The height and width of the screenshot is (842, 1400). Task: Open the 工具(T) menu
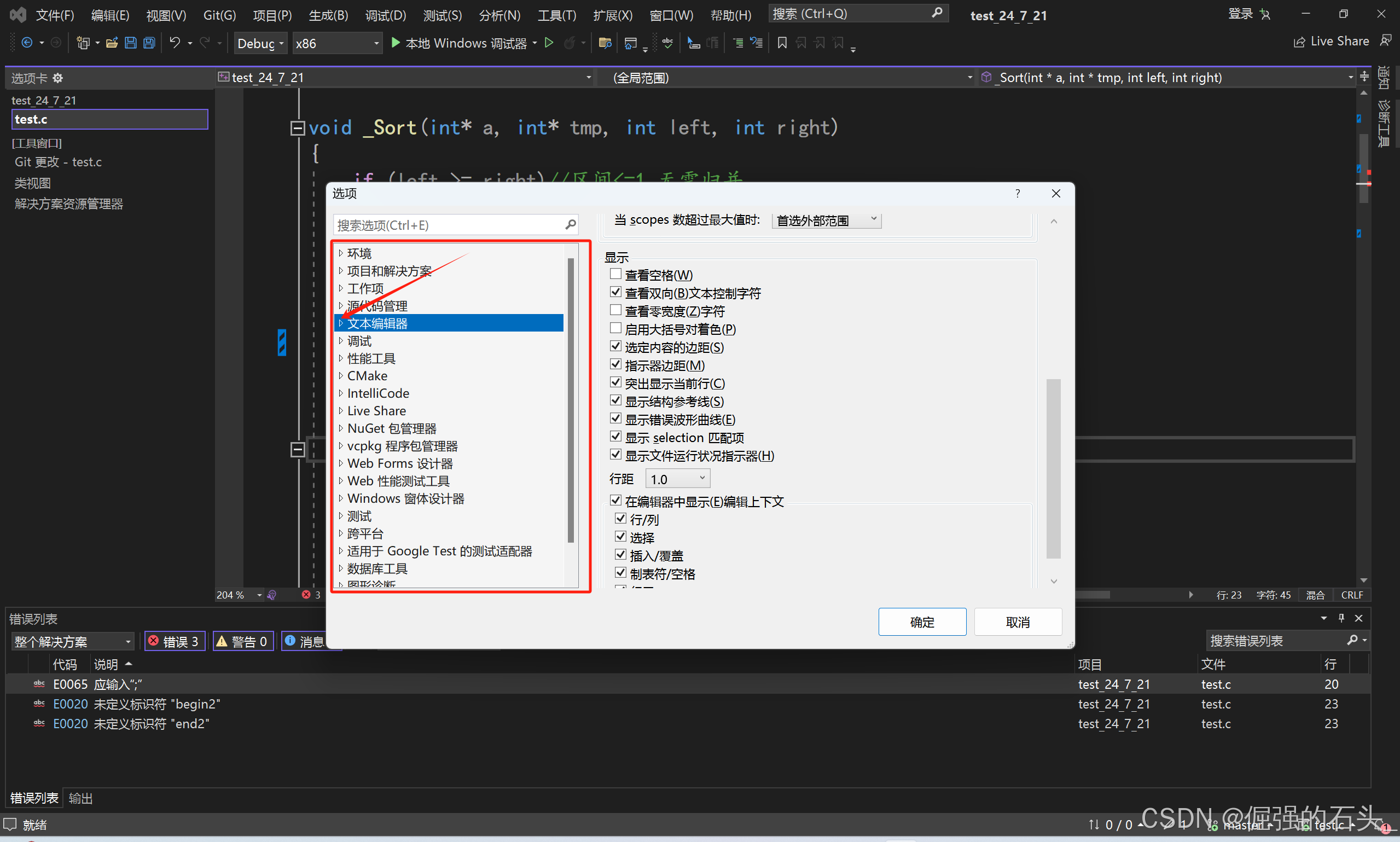pos(556,15)
